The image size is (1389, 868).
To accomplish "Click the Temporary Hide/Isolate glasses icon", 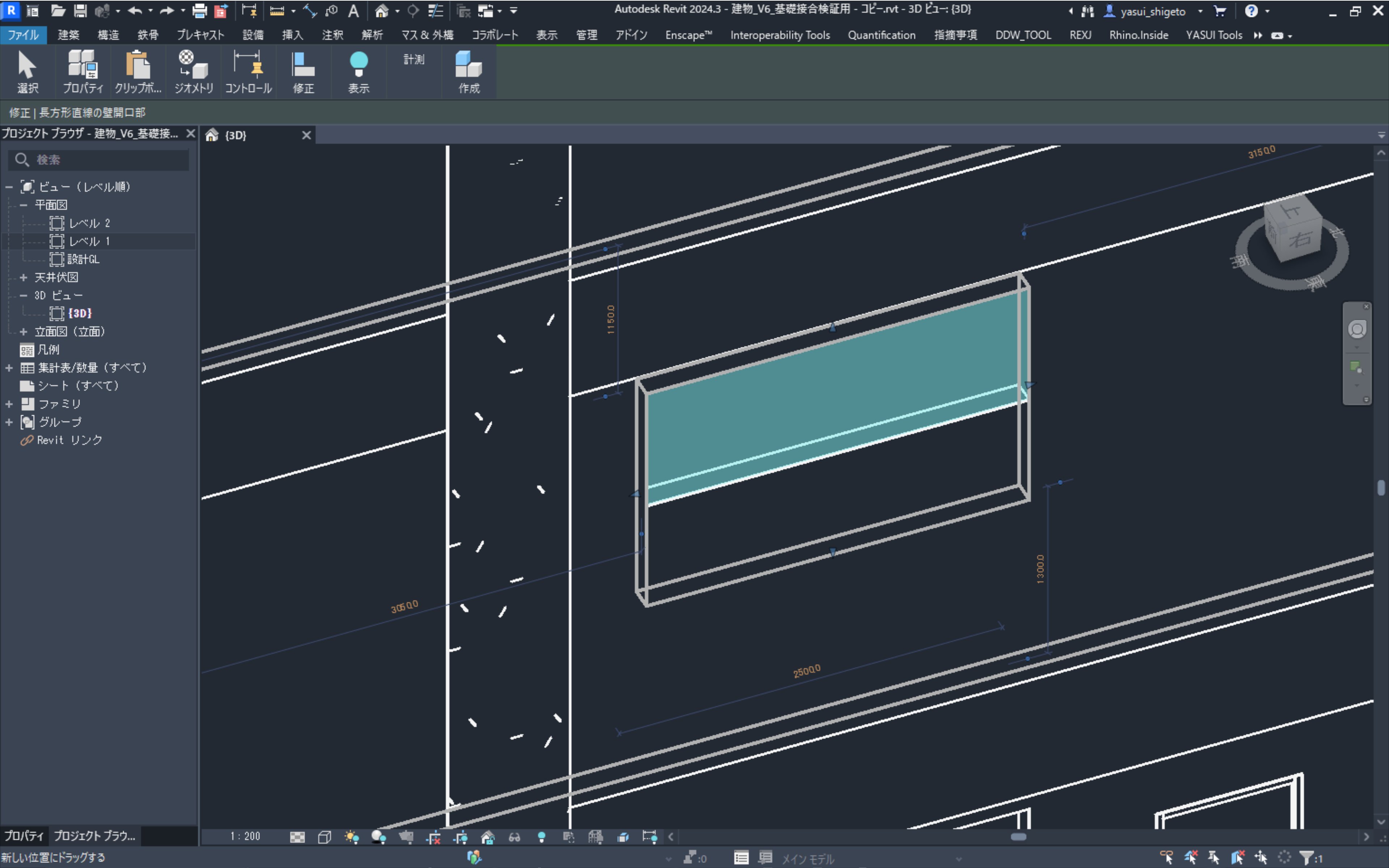I will pos(514,837).
